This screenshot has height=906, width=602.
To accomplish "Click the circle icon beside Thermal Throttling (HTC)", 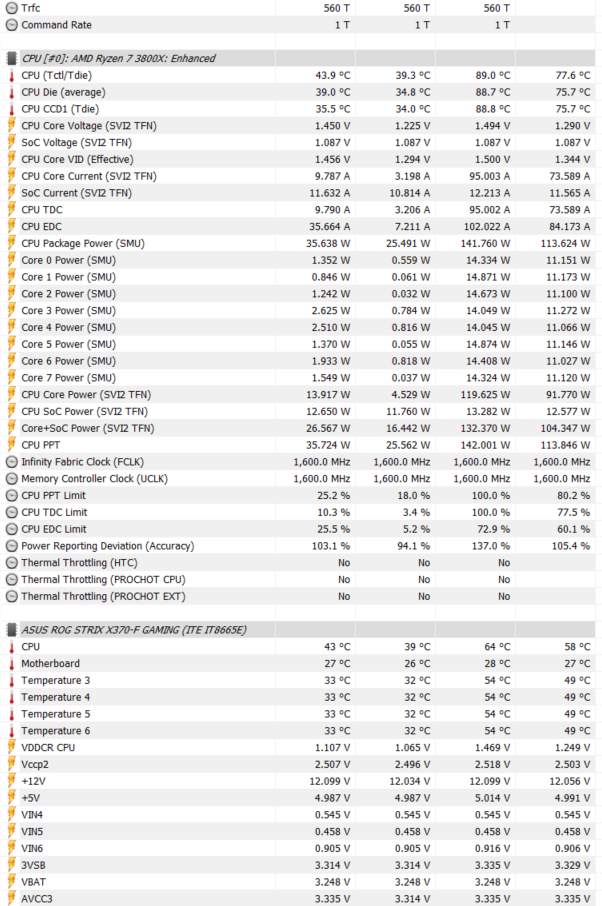I will (11, 563).
